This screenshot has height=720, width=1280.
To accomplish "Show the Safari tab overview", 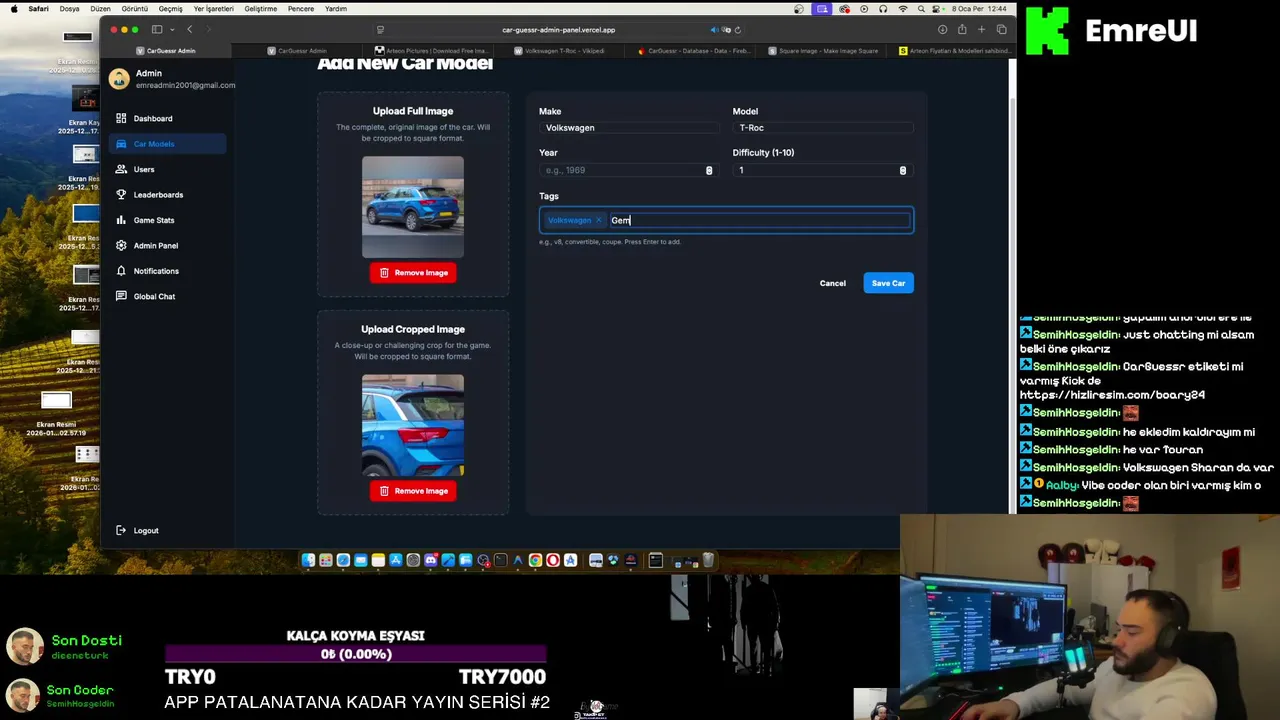I will tap(1002, 30).
